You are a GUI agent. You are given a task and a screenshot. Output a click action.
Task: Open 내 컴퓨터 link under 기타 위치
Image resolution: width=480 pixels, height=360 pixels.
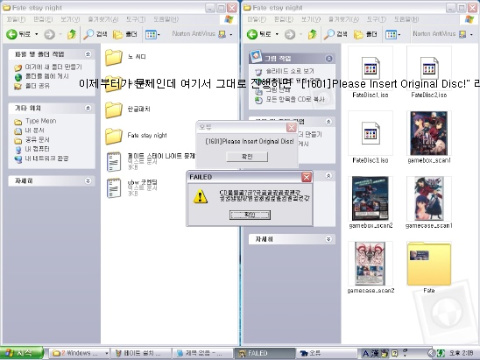tap(37, 149)
